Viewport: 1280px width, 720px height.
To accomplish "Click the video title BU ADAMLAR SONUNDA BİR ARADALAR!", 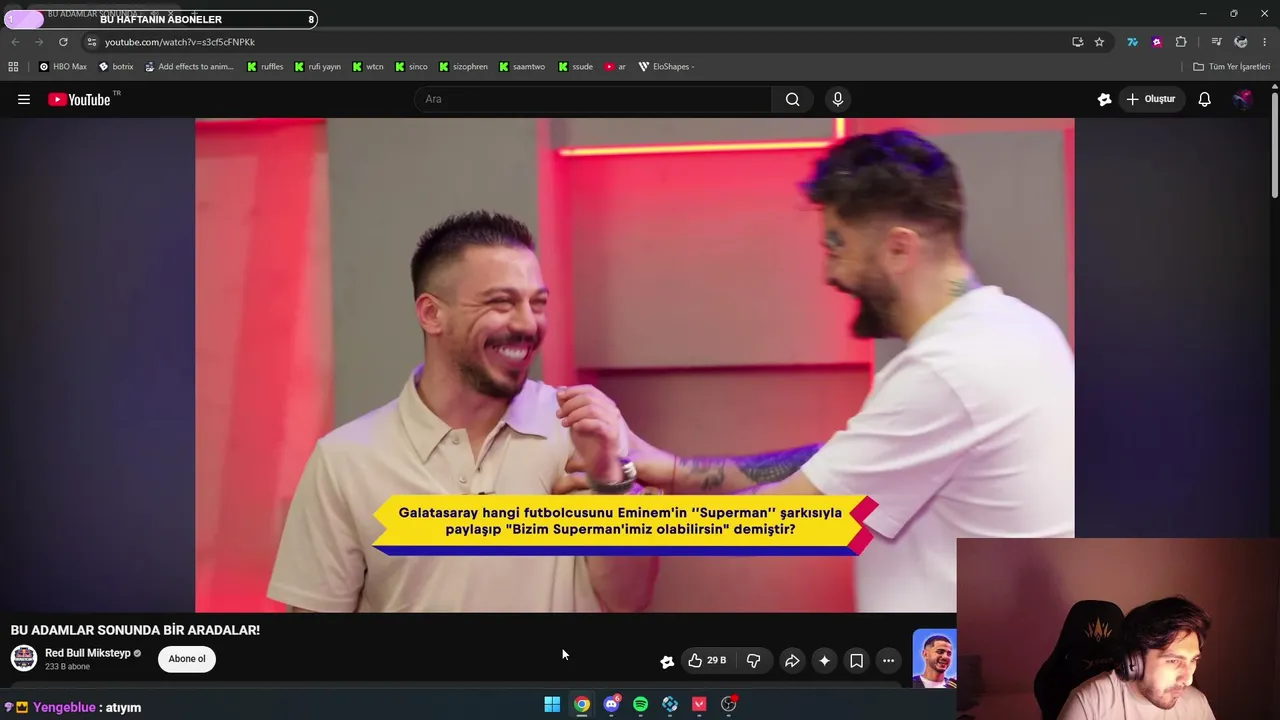I will click(x=135, y=630).
